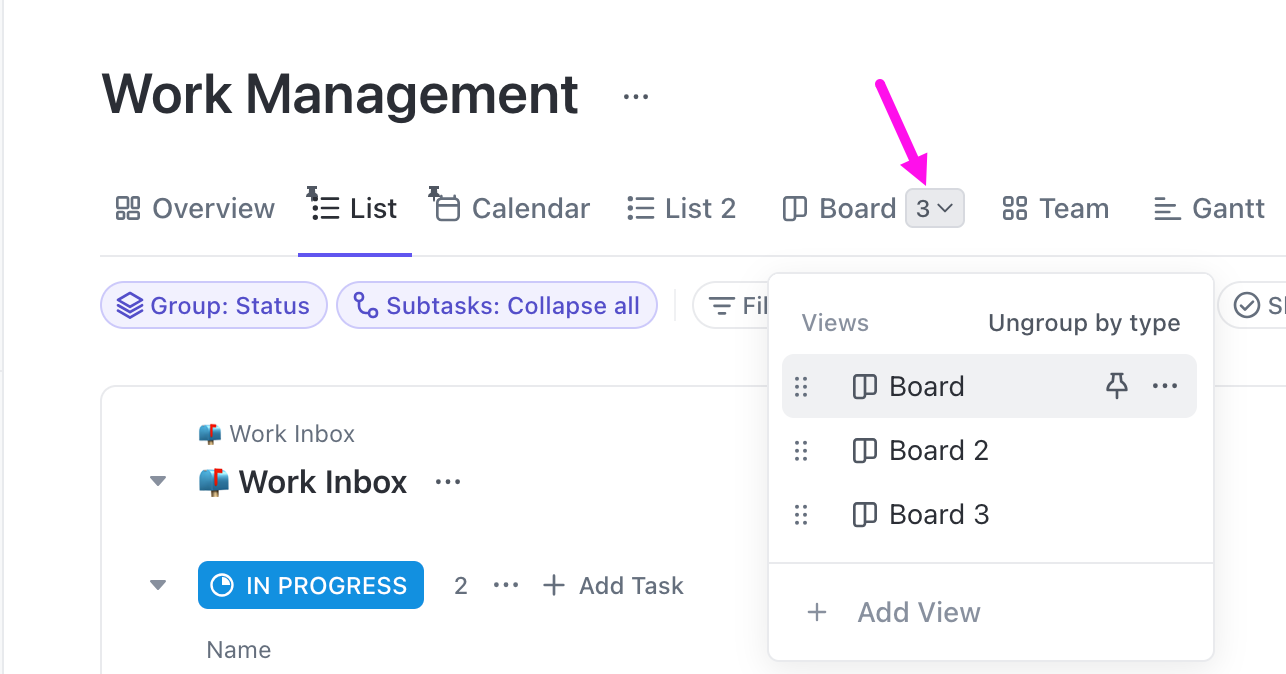Image resolution: width=1286 pixels, height=674 pixels.
Task: Collapse the Work Inbox section
Action: (157, 481)
